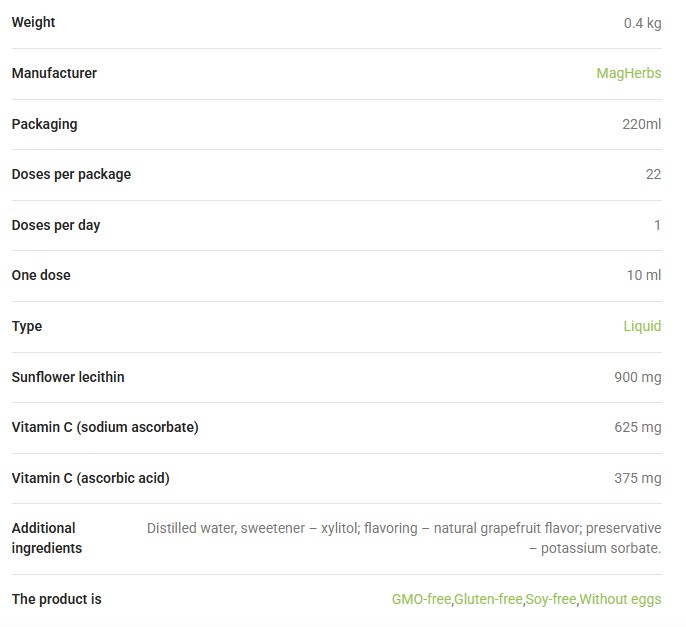
Task: Click the Doses per day value
Action: click(x=657, y=225)
